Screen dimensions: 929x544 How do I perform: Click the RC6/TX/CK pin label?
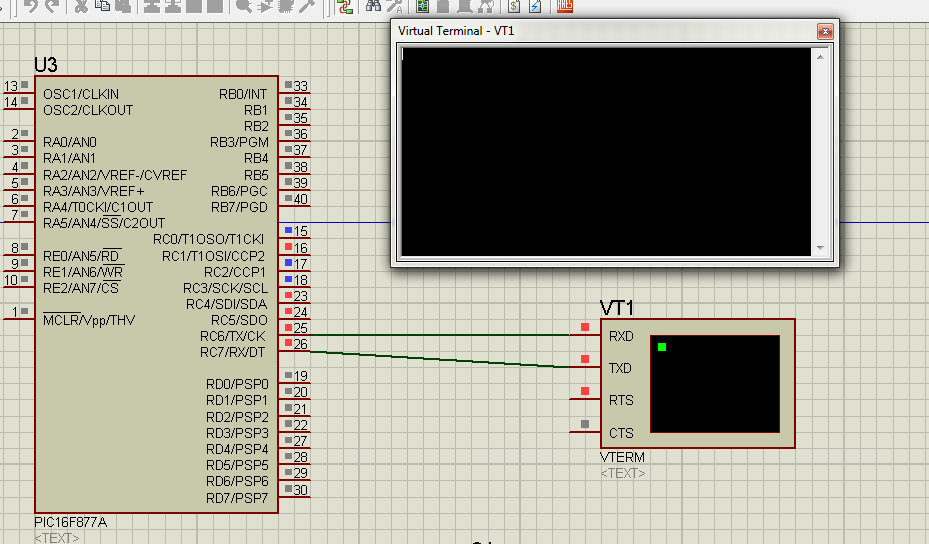click(232, 336)
